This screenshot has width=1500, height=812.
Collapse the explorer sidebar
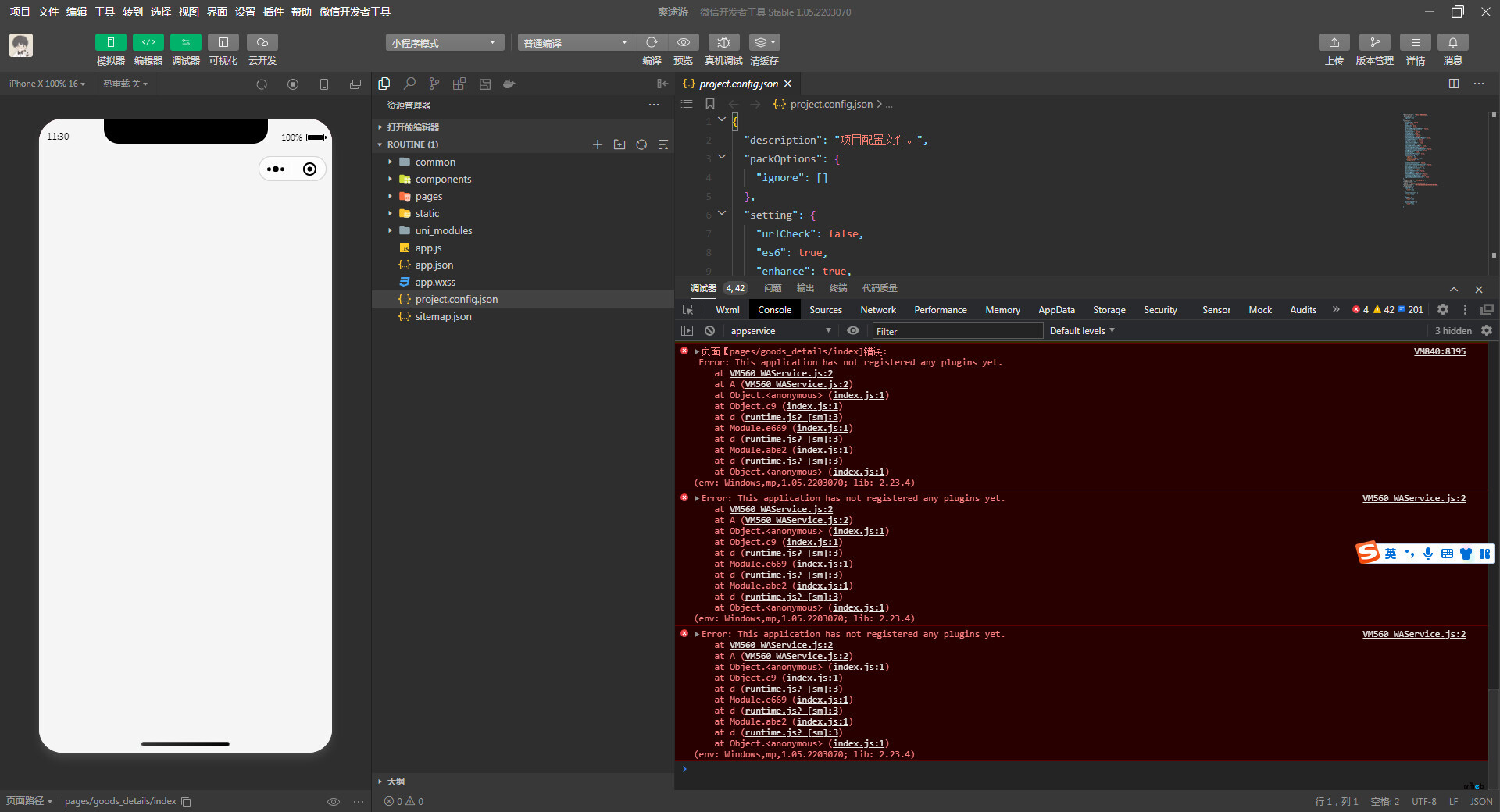coord(662,84)
